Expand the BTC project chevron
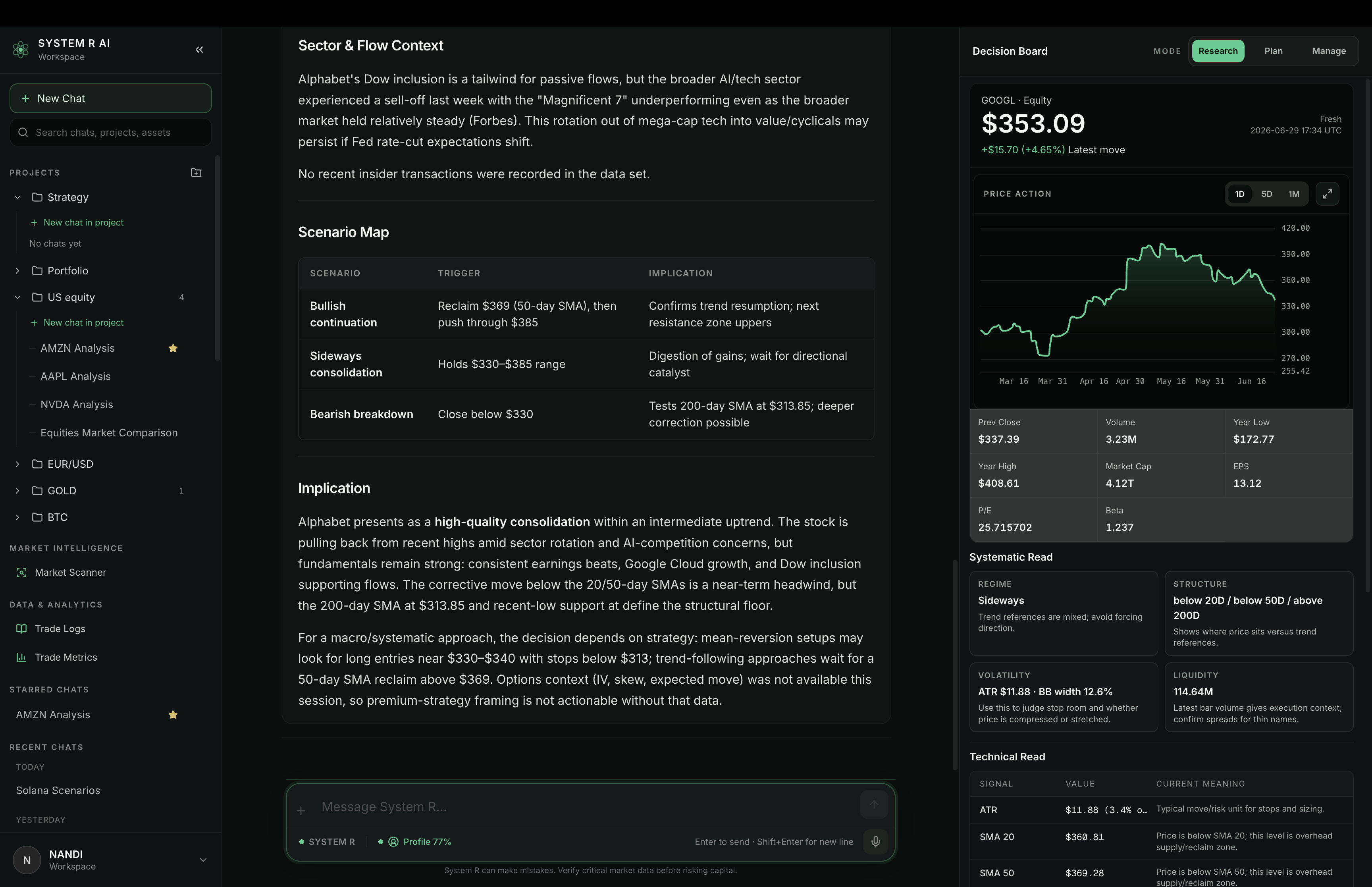Image resolution: width=1372 pixels, height=887 pixels. (x=17, y=517)
